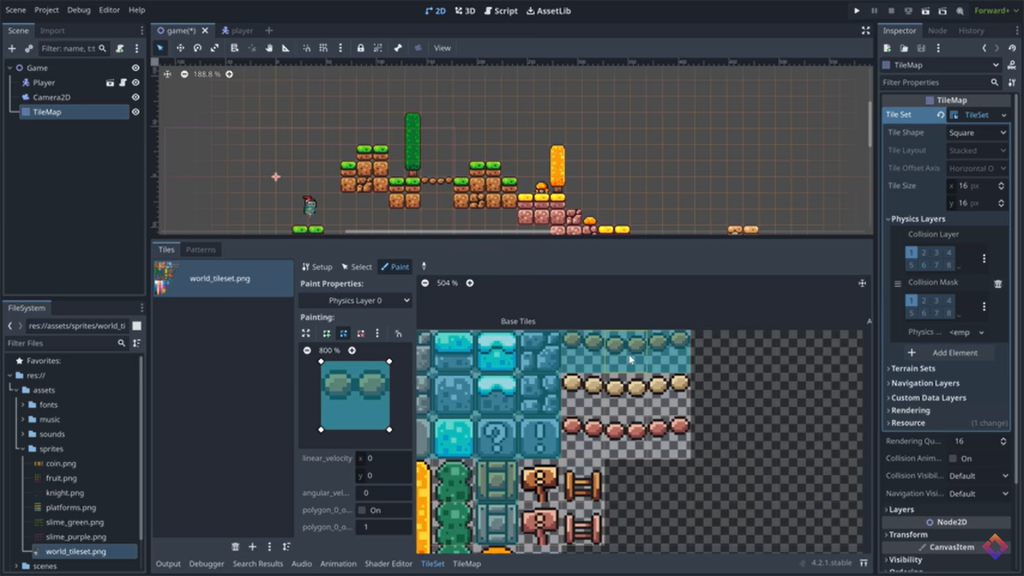This screenshot has width=1024, height=576.
Task: Switch to the Patterns tab
Action: pos(200,249)
